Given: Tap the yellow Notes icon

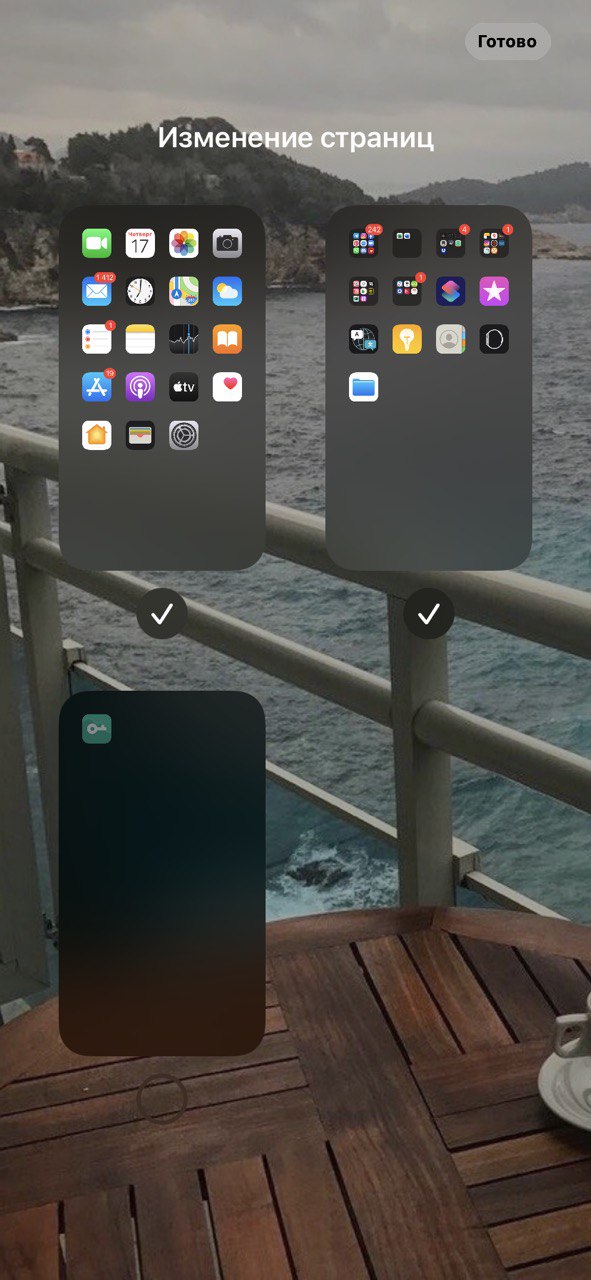Looking at the screenshot, I should tap(140, 339).
